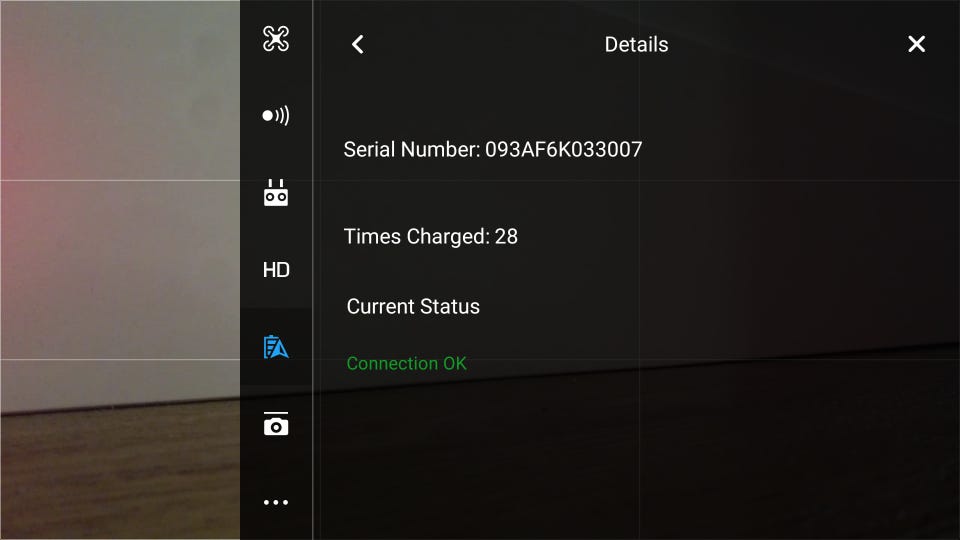Open general settings three-dots icon

click(276, 502)
